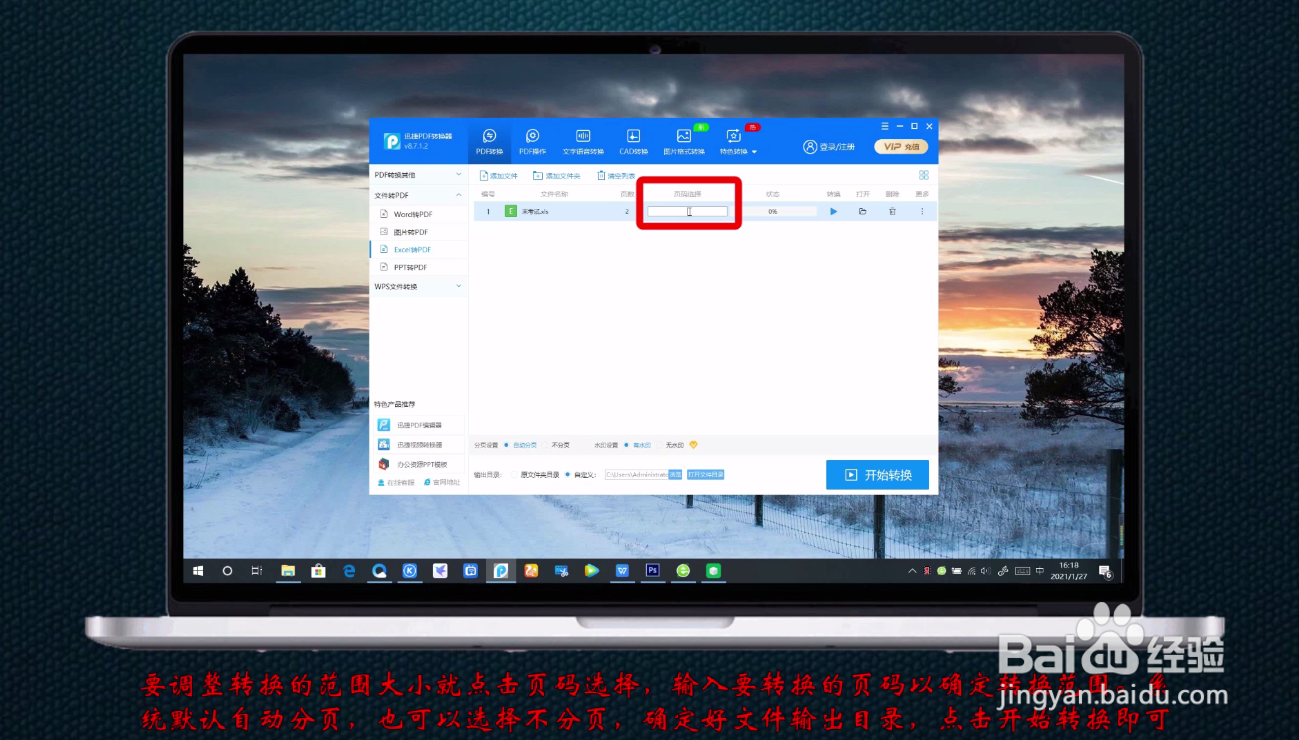Image resolution: width=1299 pixels, height=740 pixels.
Task: Select Word转PDF in the sidebar
Action: (x=419, y=214)
